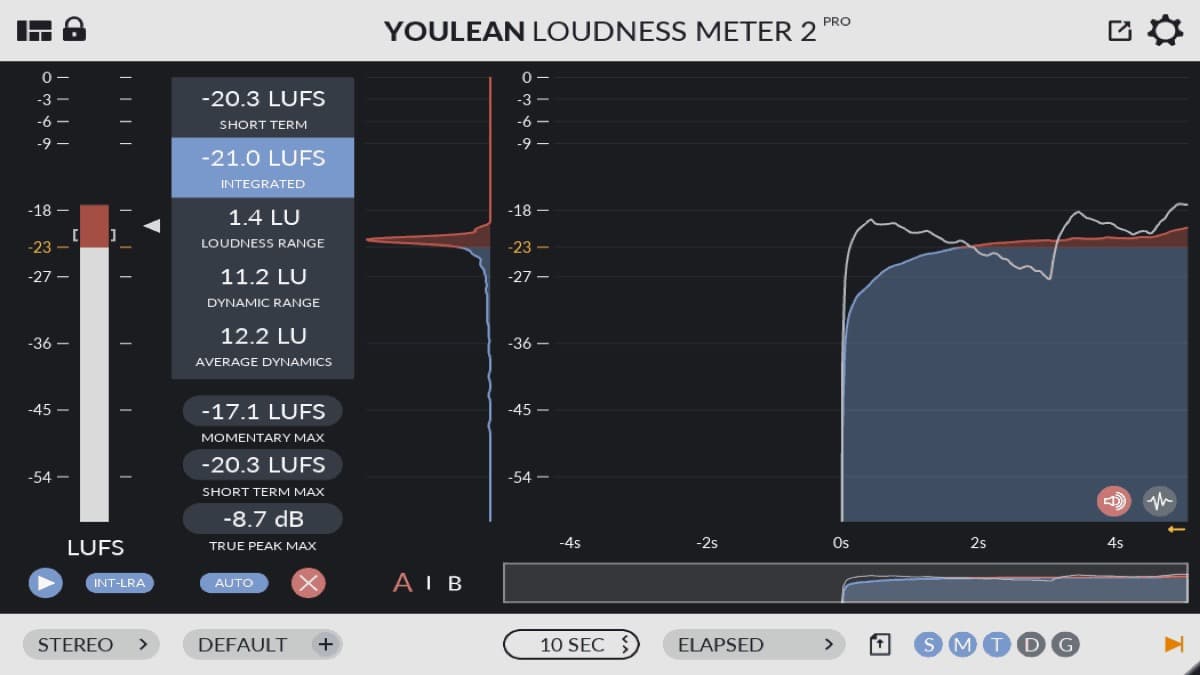Click the Momentary Max -17.1 LUFS value
1200x675 pixels.
[x=263, y=411]
